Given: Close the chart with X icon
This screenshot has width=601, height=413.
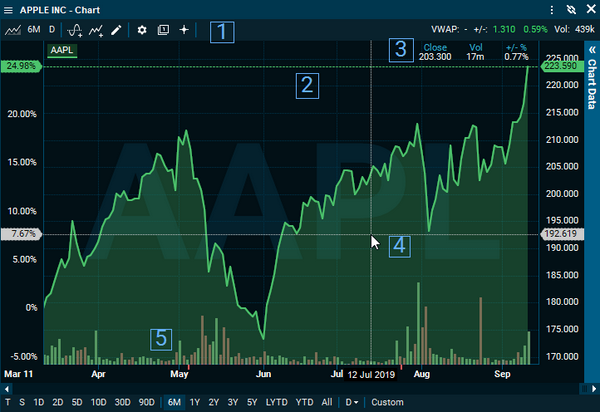Looking at the screenshot, I should point(591,9).
